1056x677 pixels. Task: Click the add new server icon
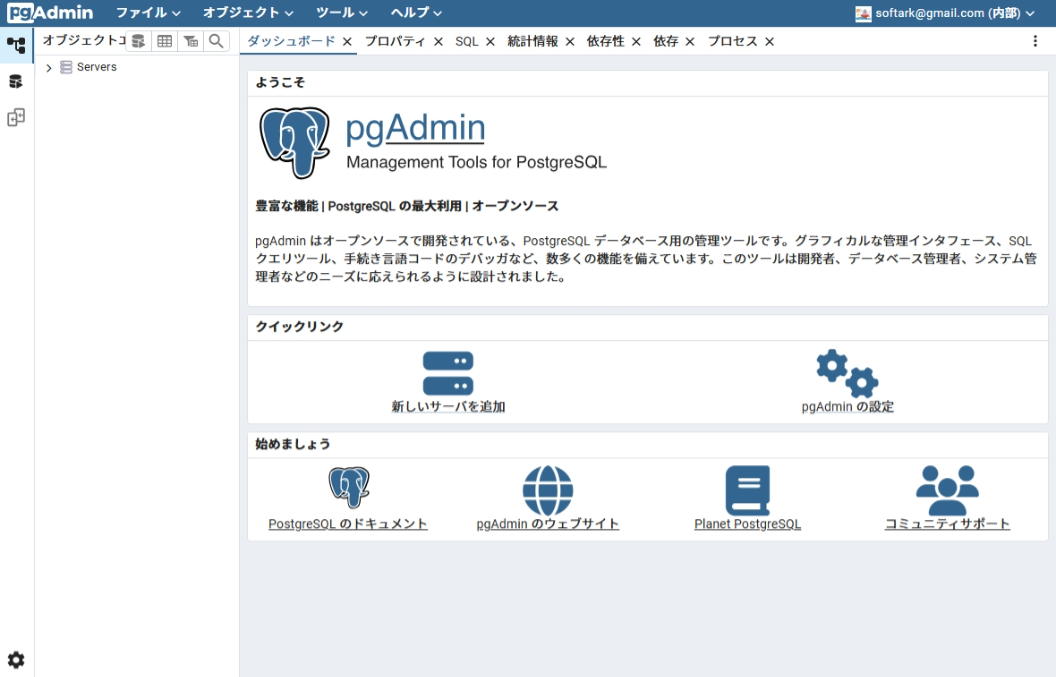[448, 373]
